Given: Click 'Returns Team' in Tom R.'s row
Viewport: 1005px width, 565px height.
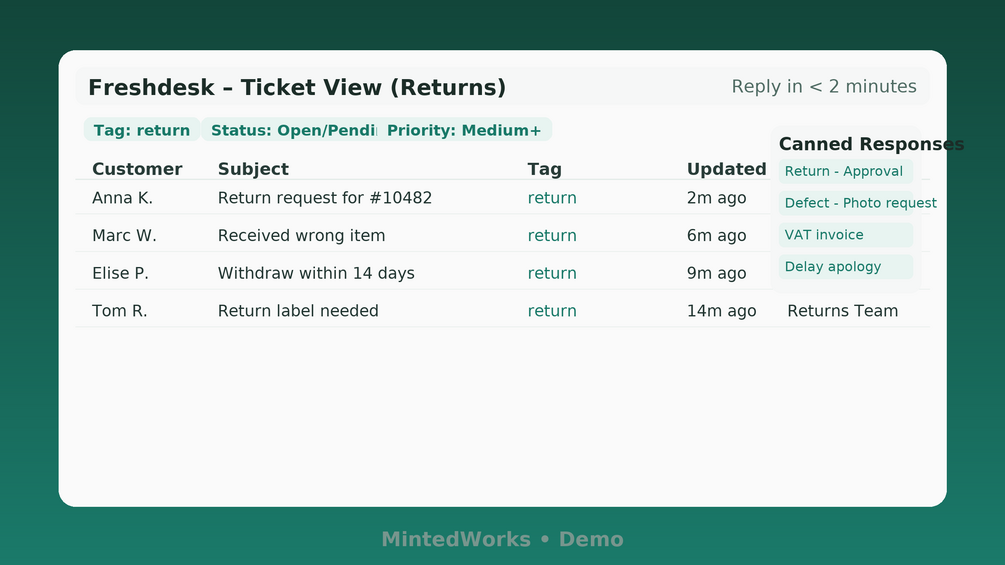Looking at the screenshot, I should (x=842, y=311).
